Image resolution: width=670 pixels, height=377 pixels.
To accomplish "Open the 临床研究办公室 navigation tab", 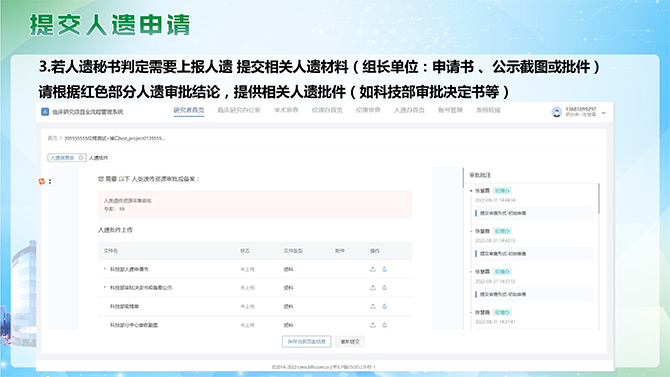I will point(239,110).
